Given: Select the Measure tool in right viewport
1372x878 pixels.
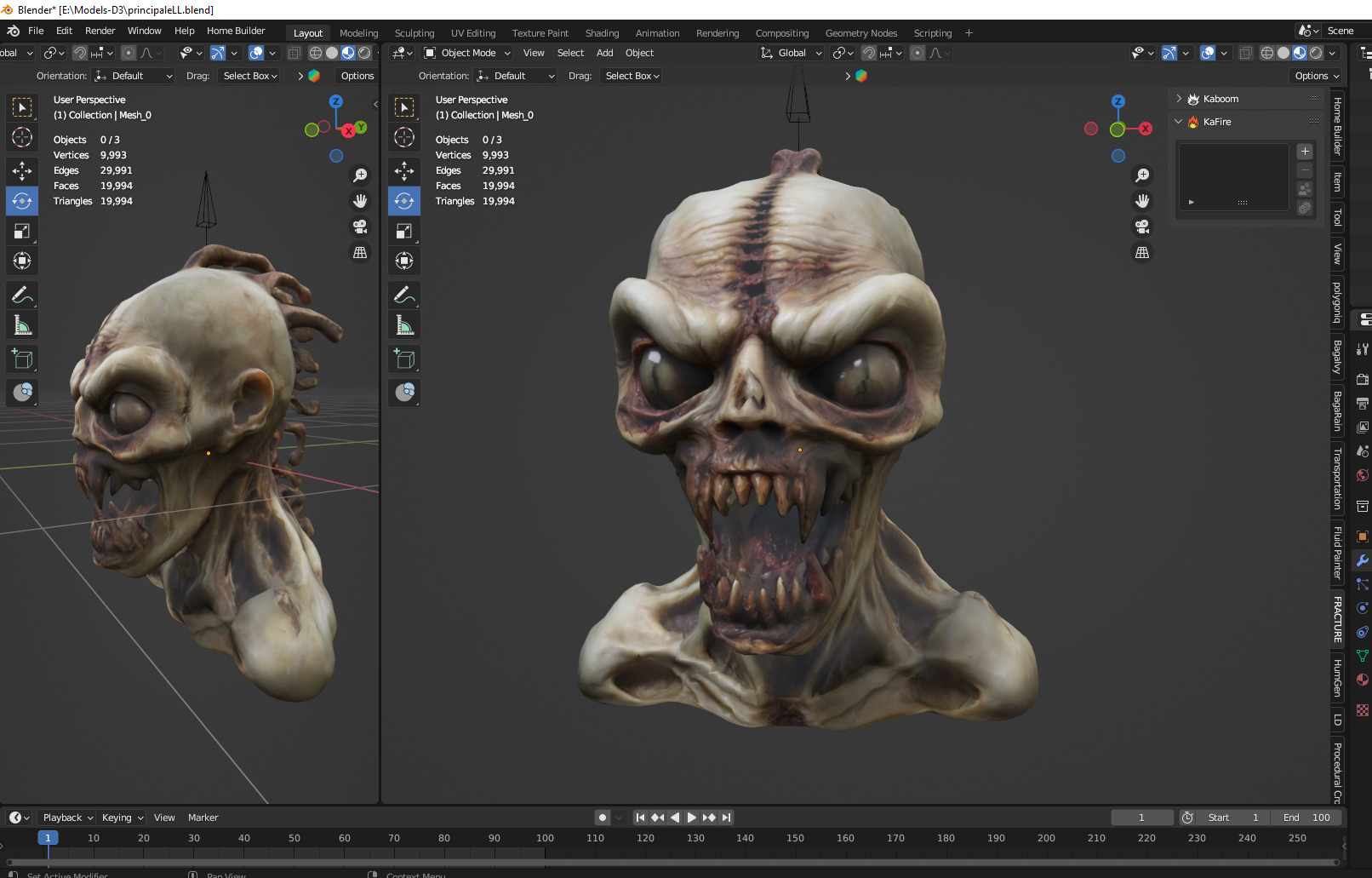Looking at the screenshot, I should point(404,325).
